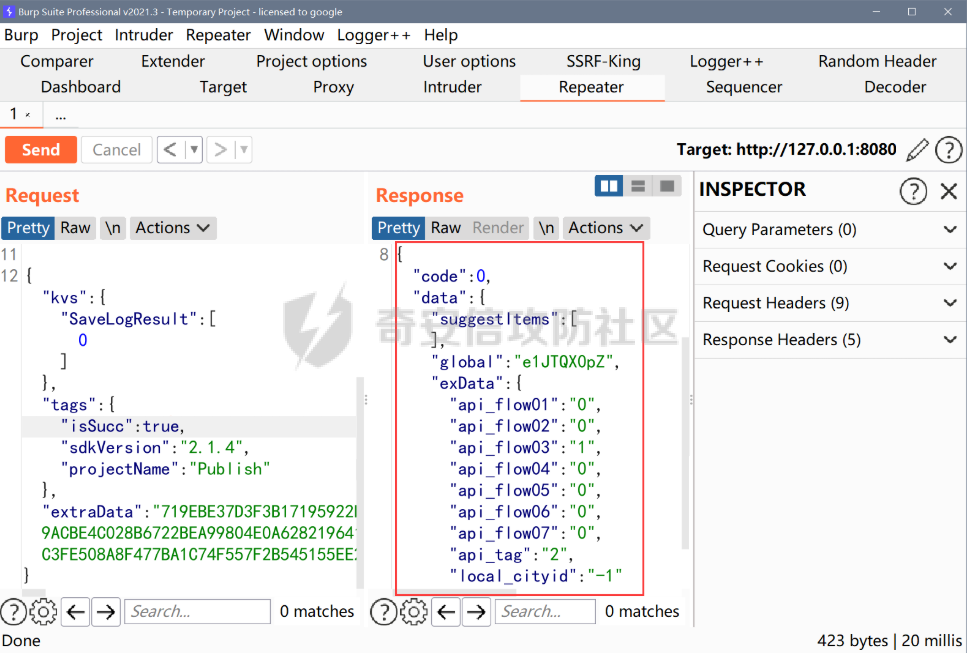
Task: Expand Request Cookies (0) section
Action: (x=830, y=266)
